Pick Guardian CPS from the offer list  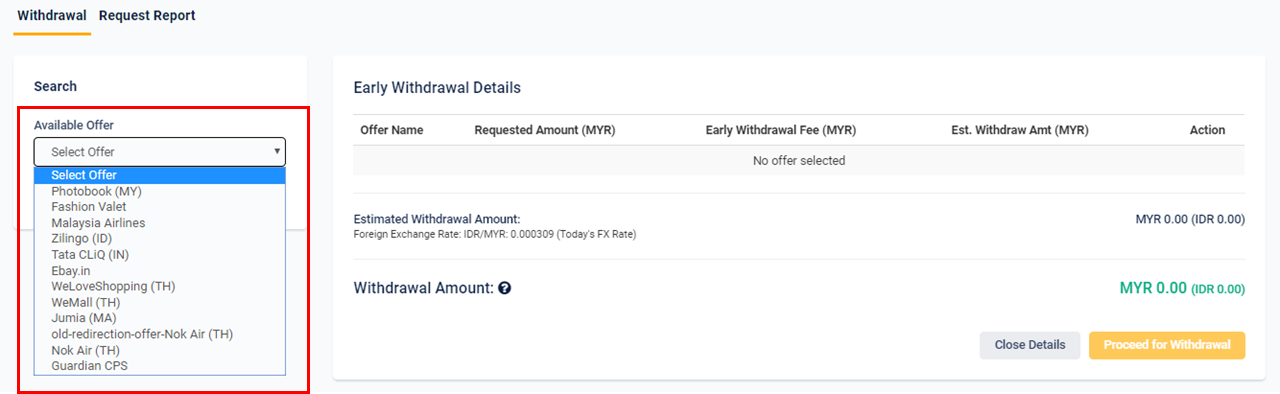click(x=160, y=366)
